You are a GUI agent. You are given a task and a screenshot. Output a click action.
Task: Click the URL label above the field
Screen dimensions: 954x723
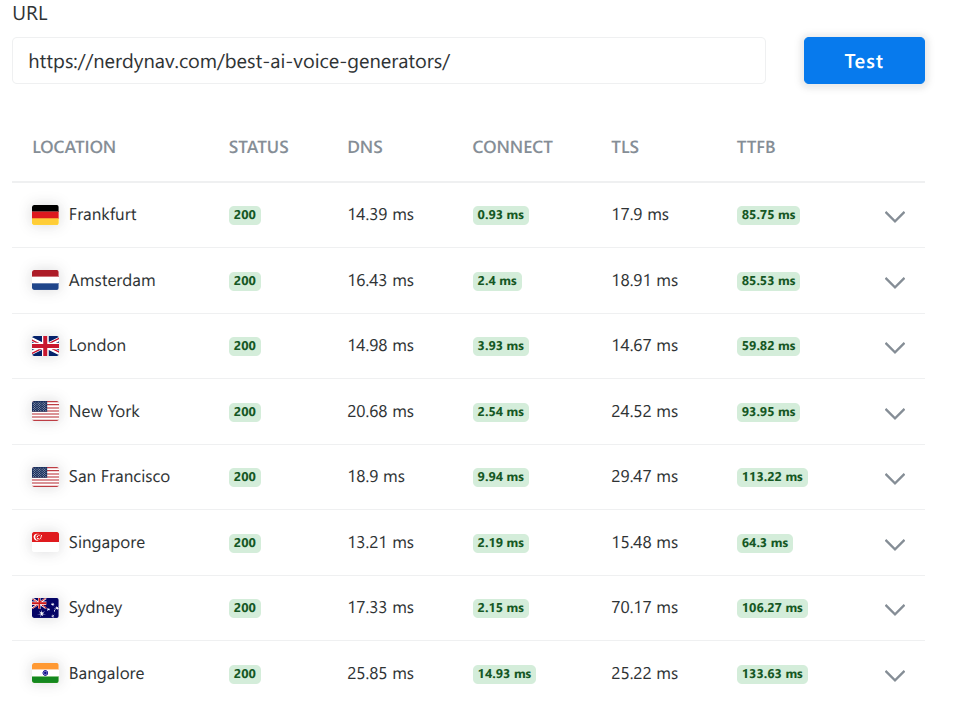point(30,13)
